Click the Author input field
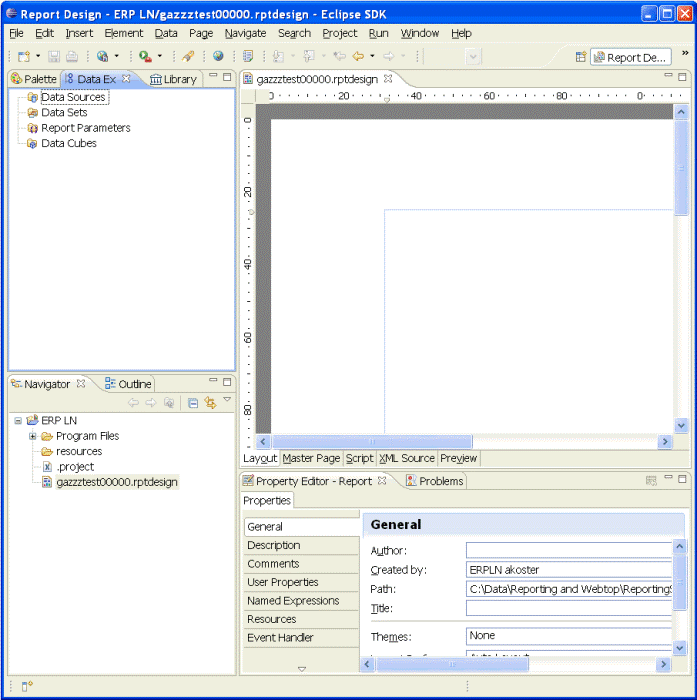697x700 pixels. (569, 550)
